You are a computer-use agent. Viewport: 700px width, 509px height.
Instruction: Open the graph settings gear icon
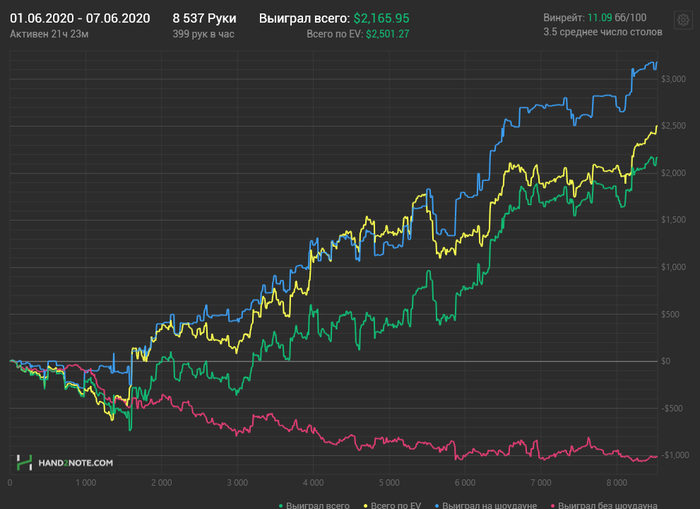(683, 20)
